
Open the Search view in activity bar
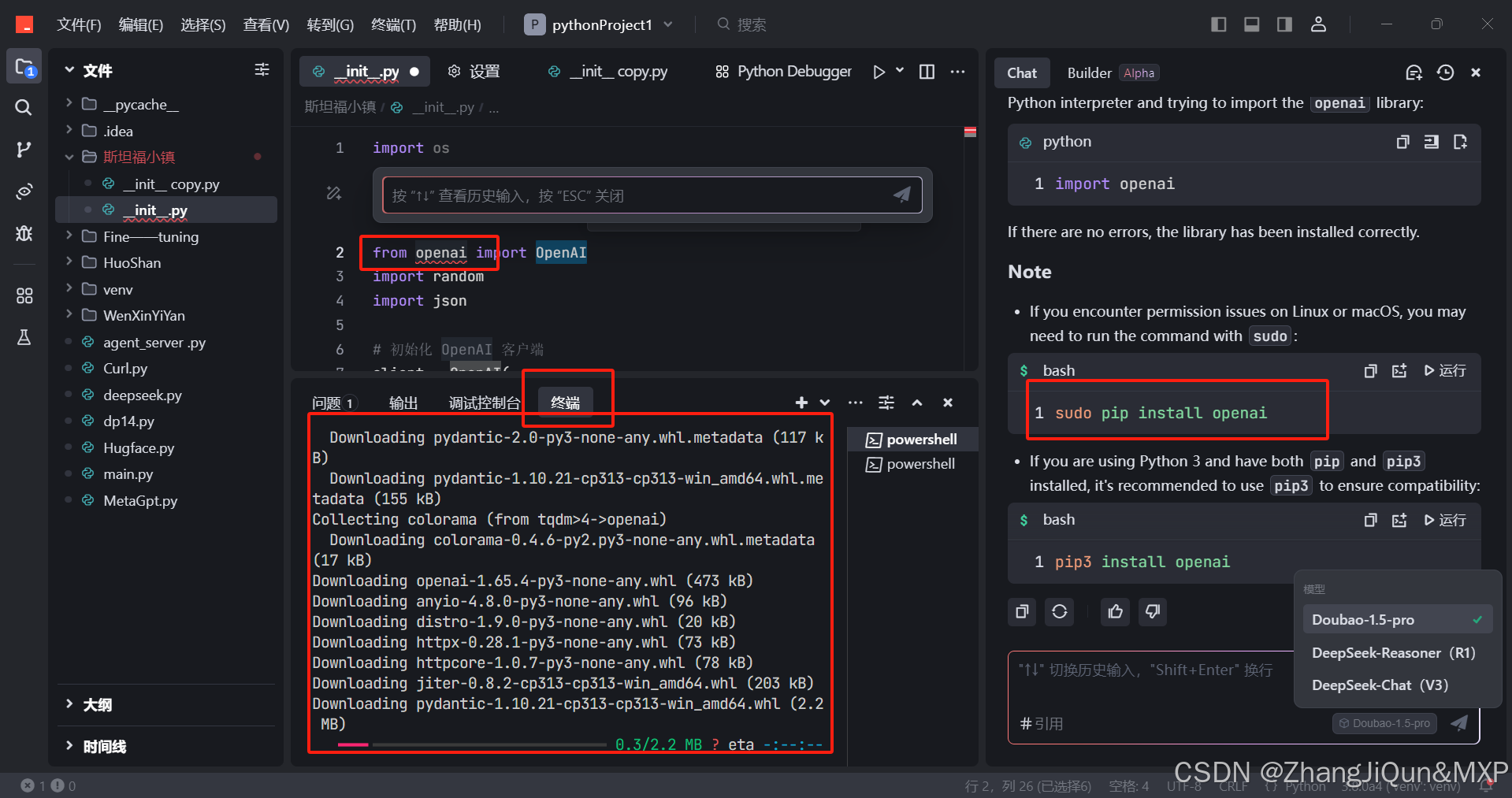tap(24, 107)
